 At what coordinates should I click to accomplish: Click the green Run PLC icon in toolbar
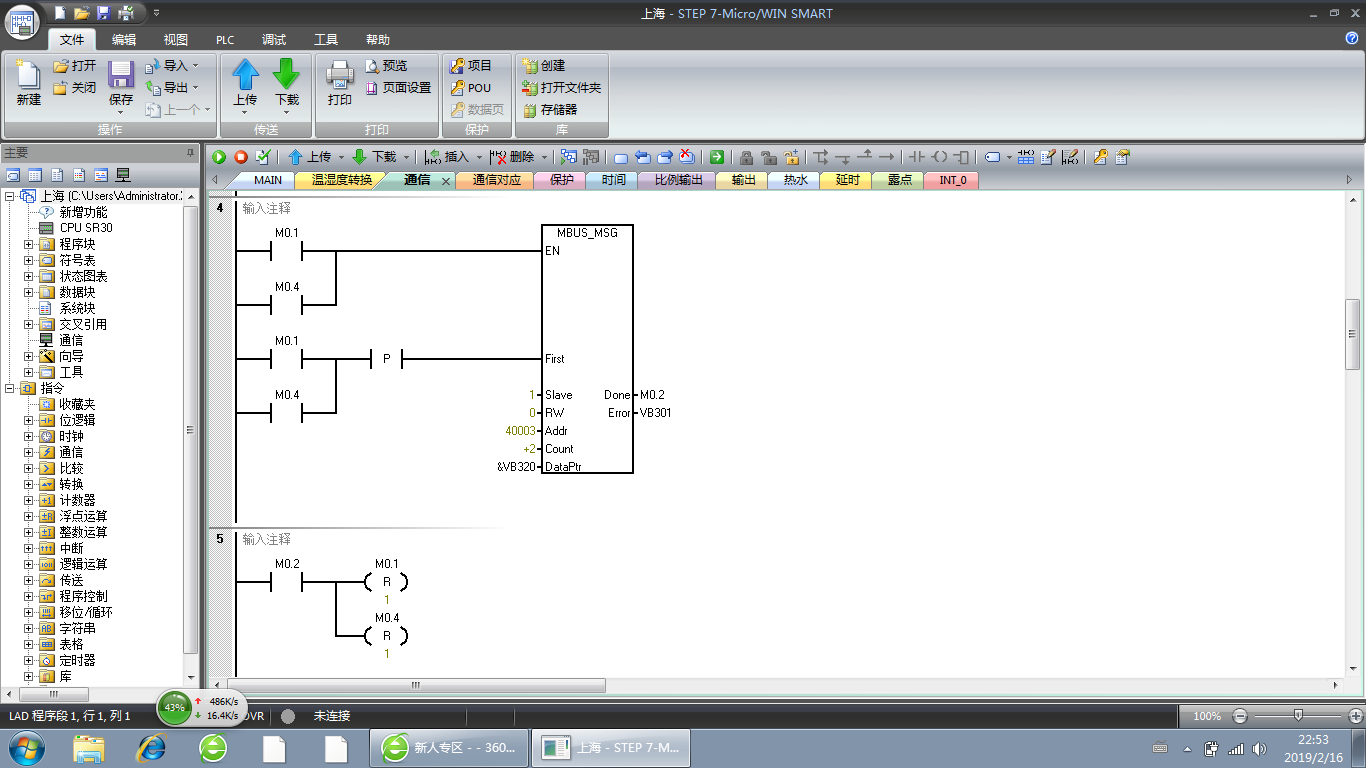[x=219, y=157]
